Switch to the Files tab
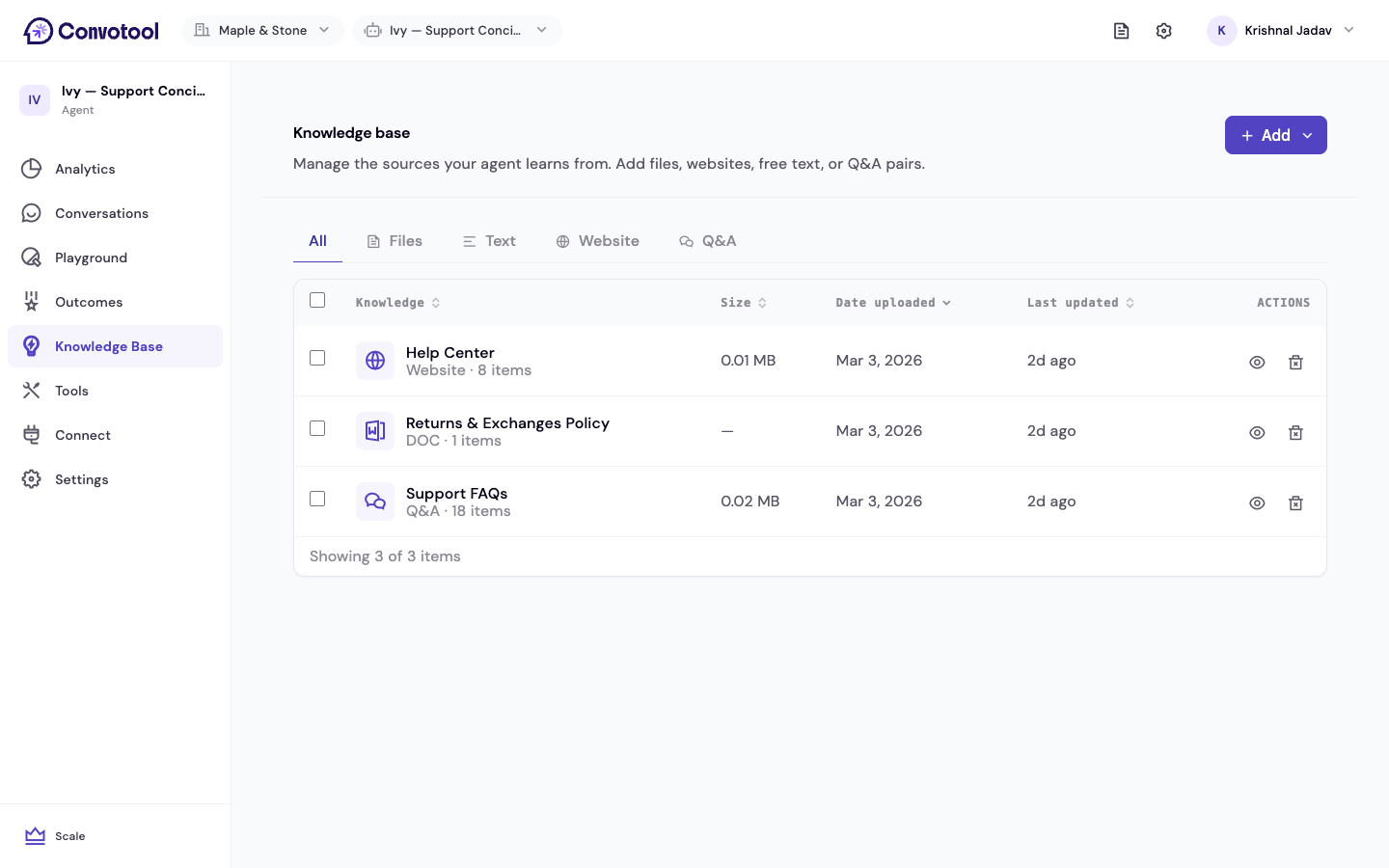The width and height of the screenshot is (1389, 868). (395, 241)
